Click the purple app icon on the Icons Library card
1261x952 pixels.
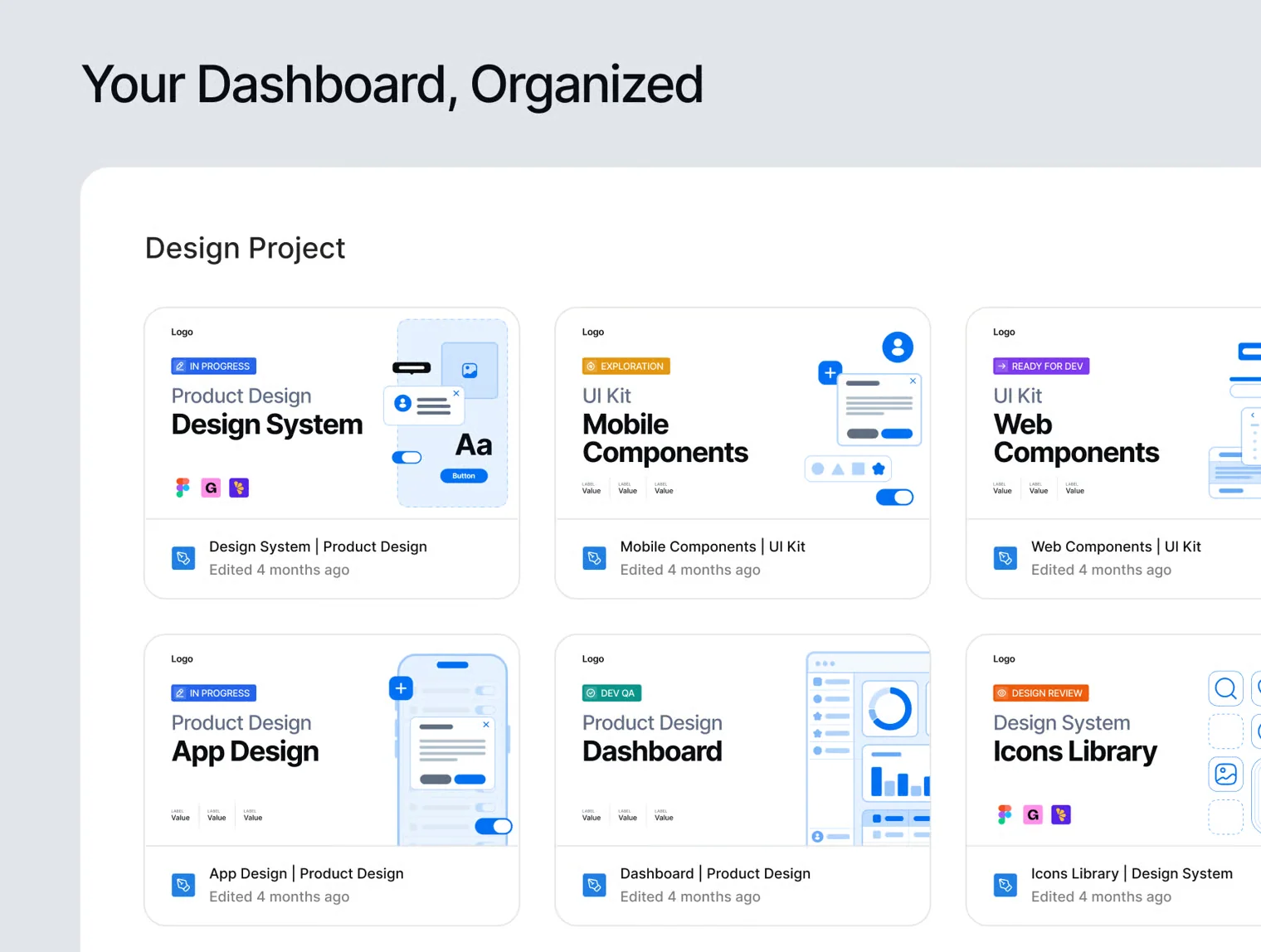[1061, 814]
